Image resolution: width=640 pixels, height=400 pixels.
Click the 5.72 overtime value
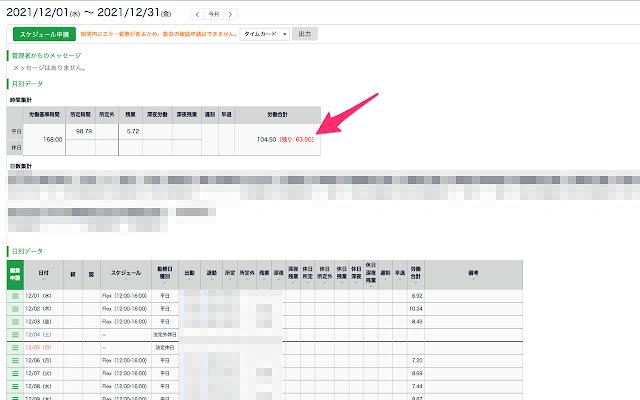(x=133, y=131)
